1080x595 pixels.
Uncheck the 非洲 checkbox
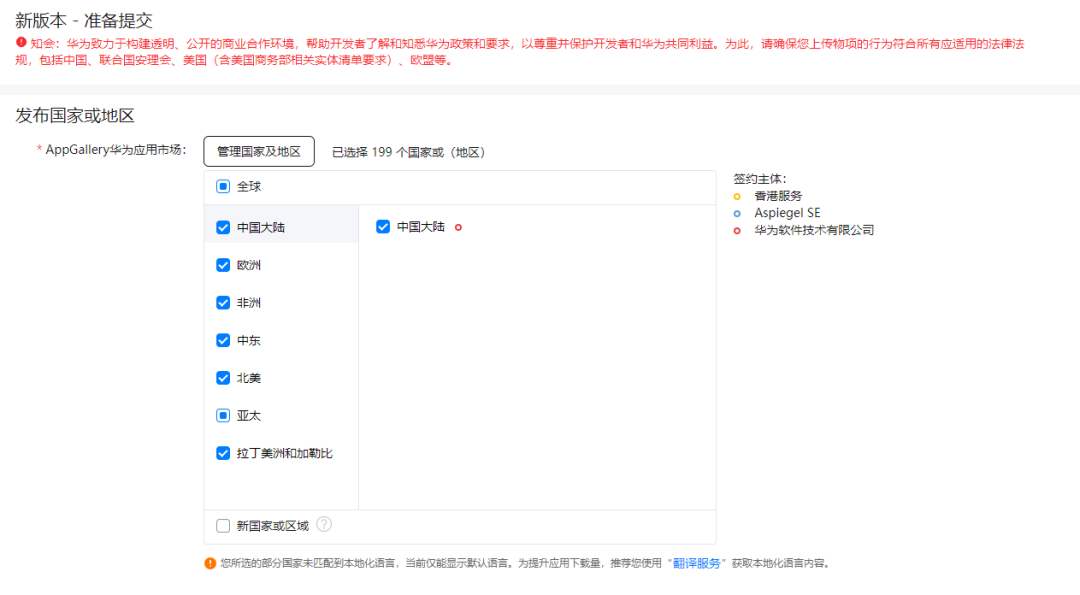pos(223,303)
